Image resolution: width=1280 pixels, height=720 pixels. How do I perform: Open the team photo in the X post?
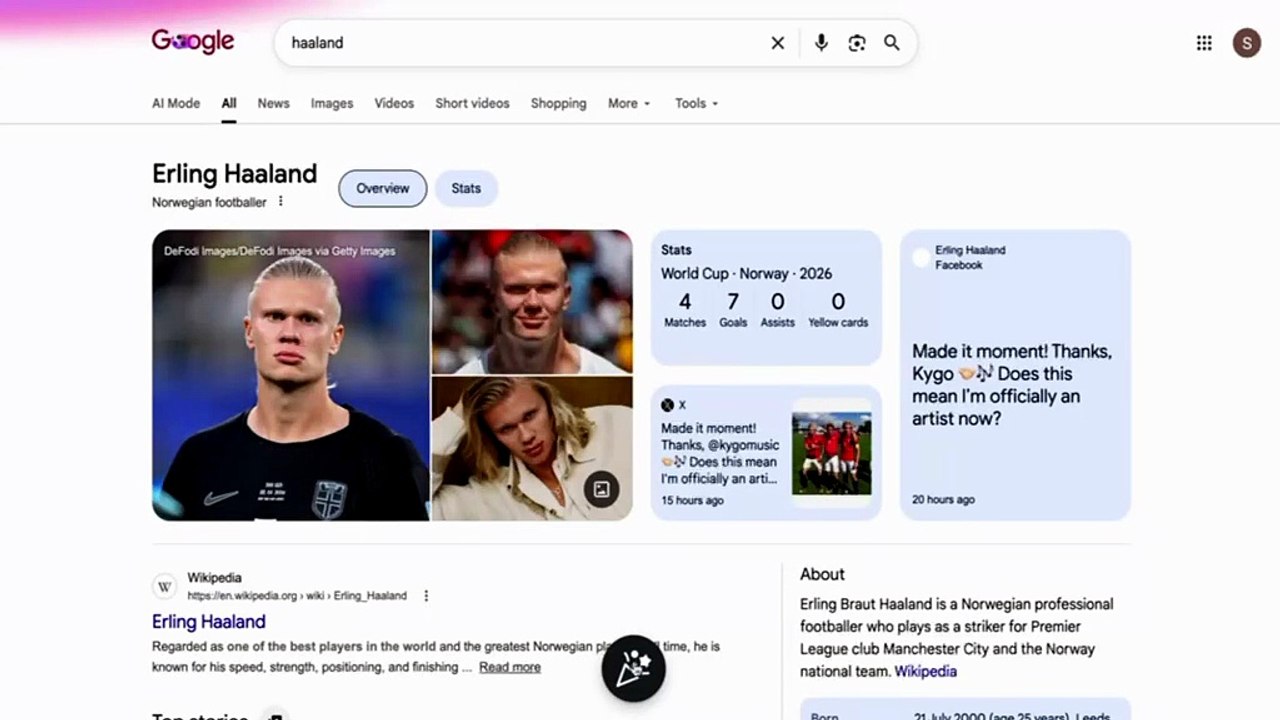click(831, 453)
